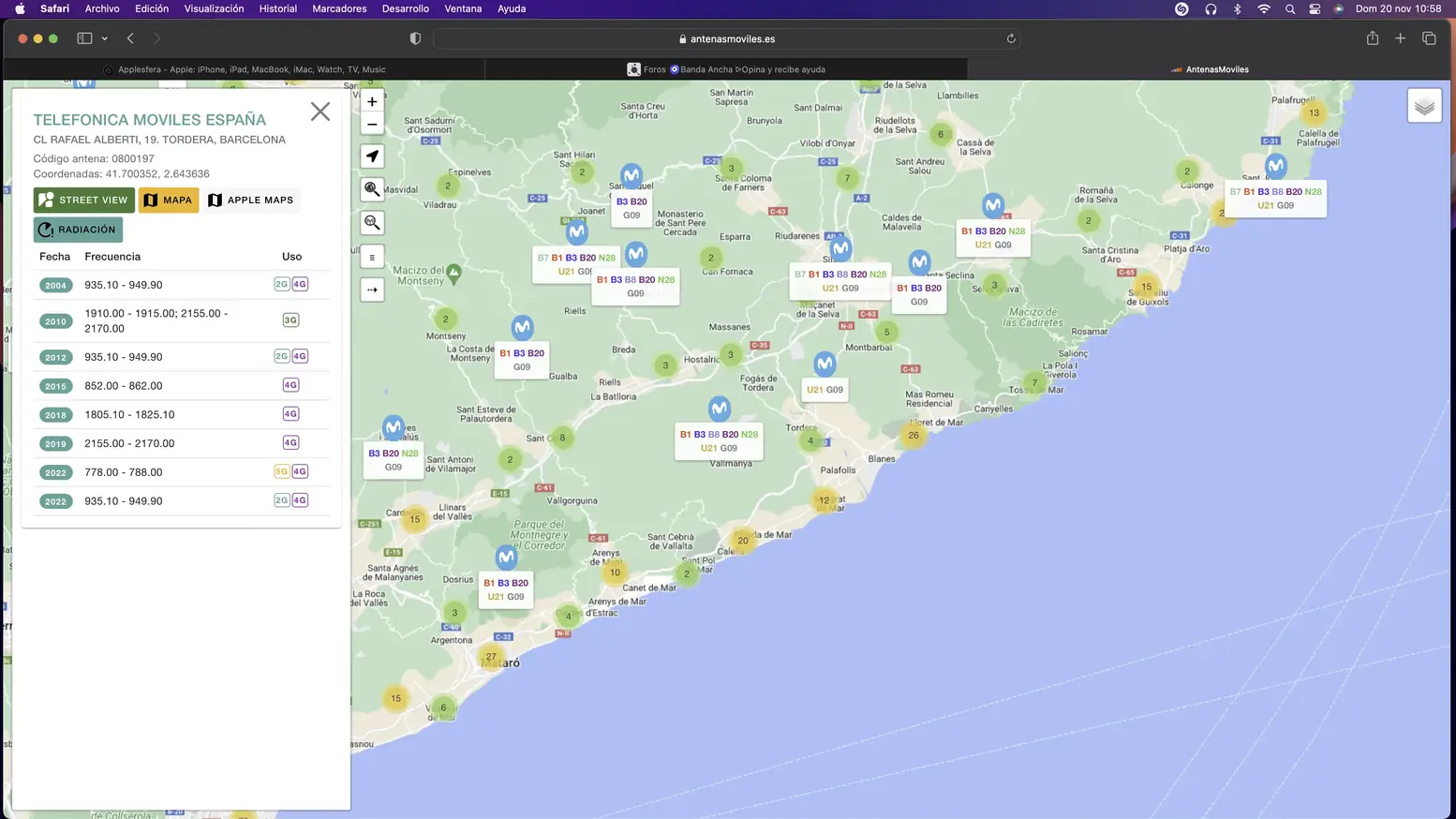Show the tab overview
This screenshot has height=819, width=1456.
[x=1429, y=38]
